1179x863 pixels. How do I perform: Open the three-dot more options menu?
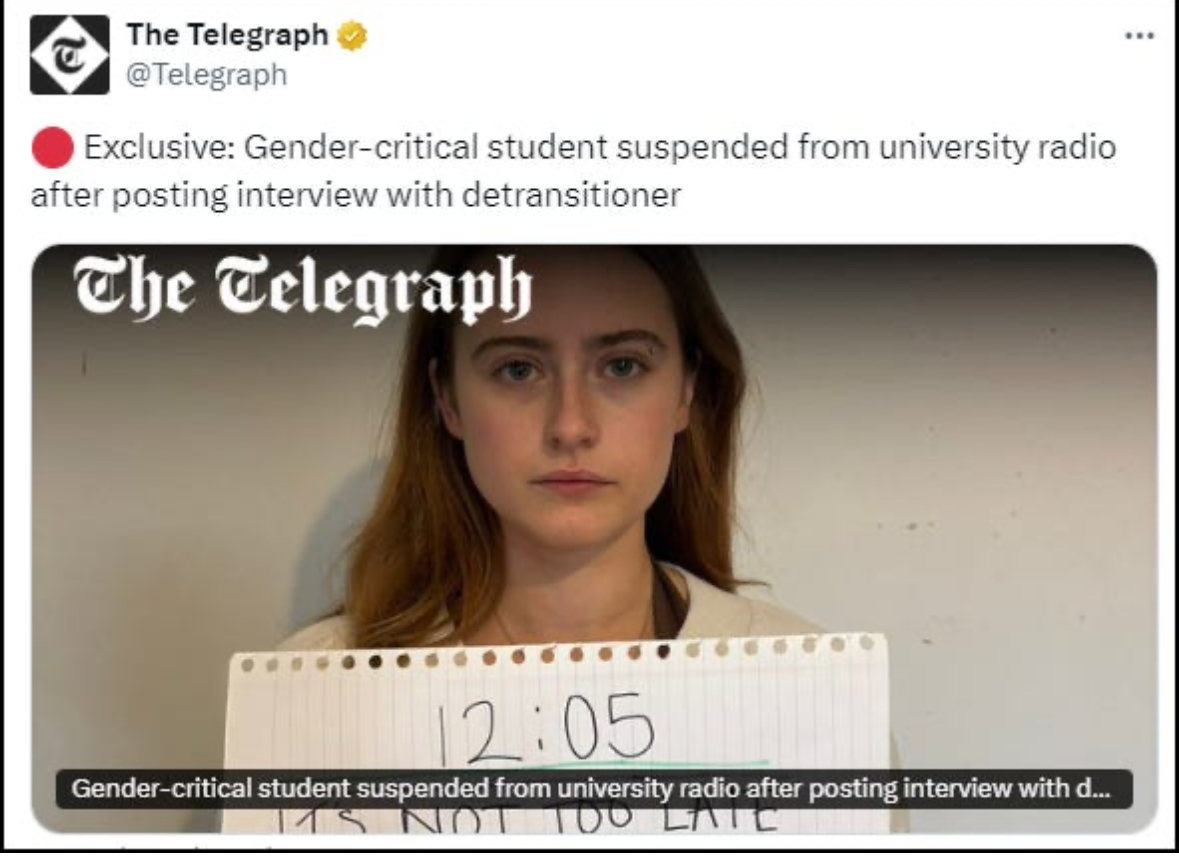click(1139, 36)
